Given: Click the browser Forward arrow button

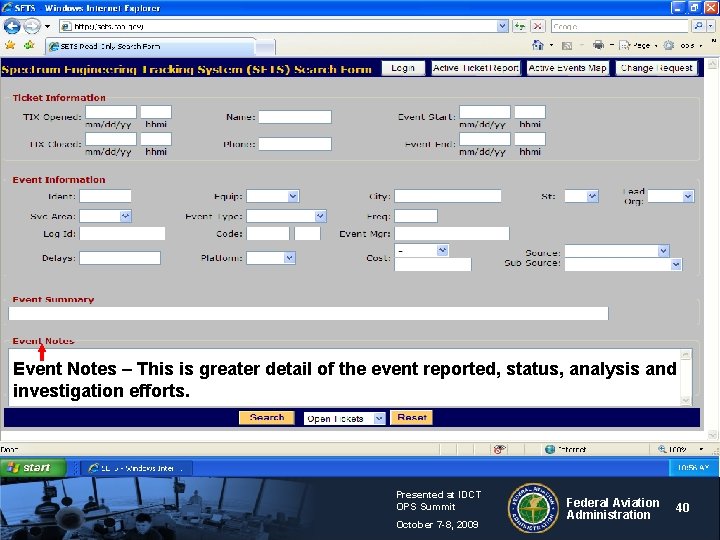Looking at the screenshot, I should (x=32, y=26).
